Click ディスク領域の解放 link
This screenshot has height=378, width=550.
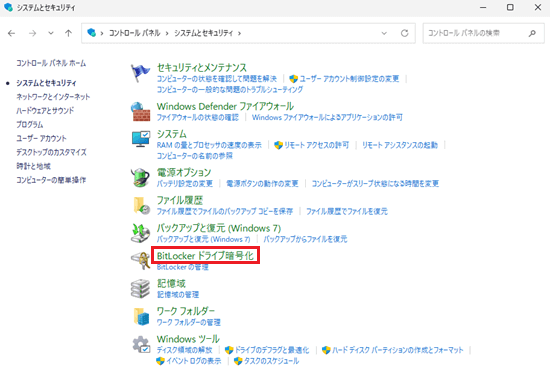click(x=184, y=350)
